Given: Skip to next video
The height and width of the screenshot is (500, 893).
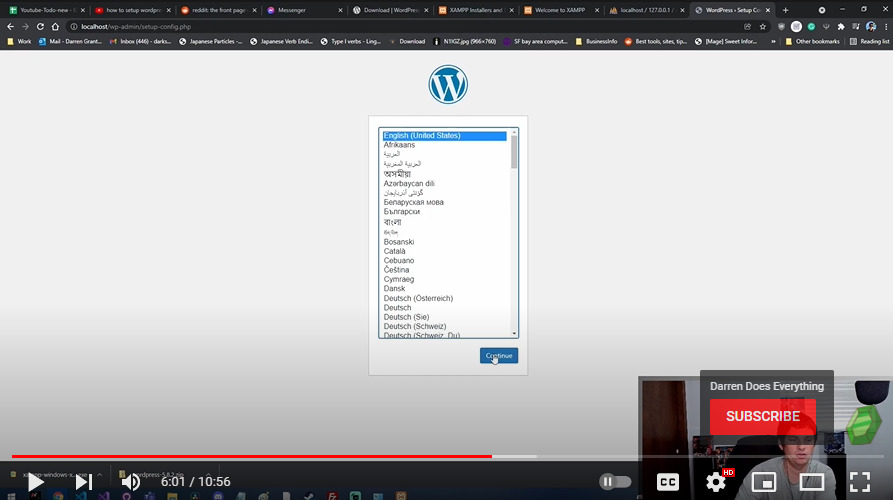Looking at the screenshot, I should pyautogui.click(x=84, y=482).
